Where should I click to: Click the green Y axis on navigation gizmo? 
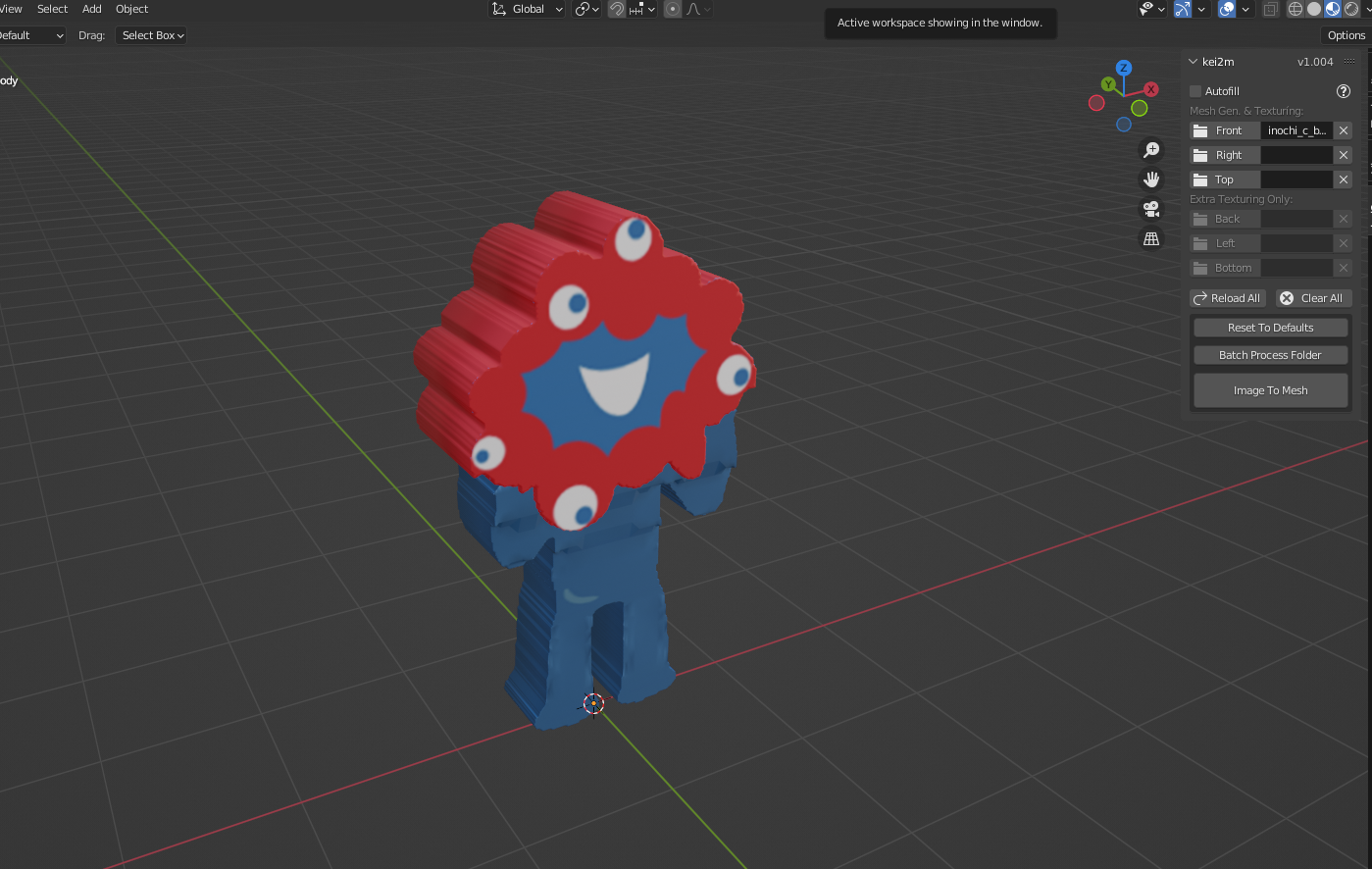coord(1108,84)
